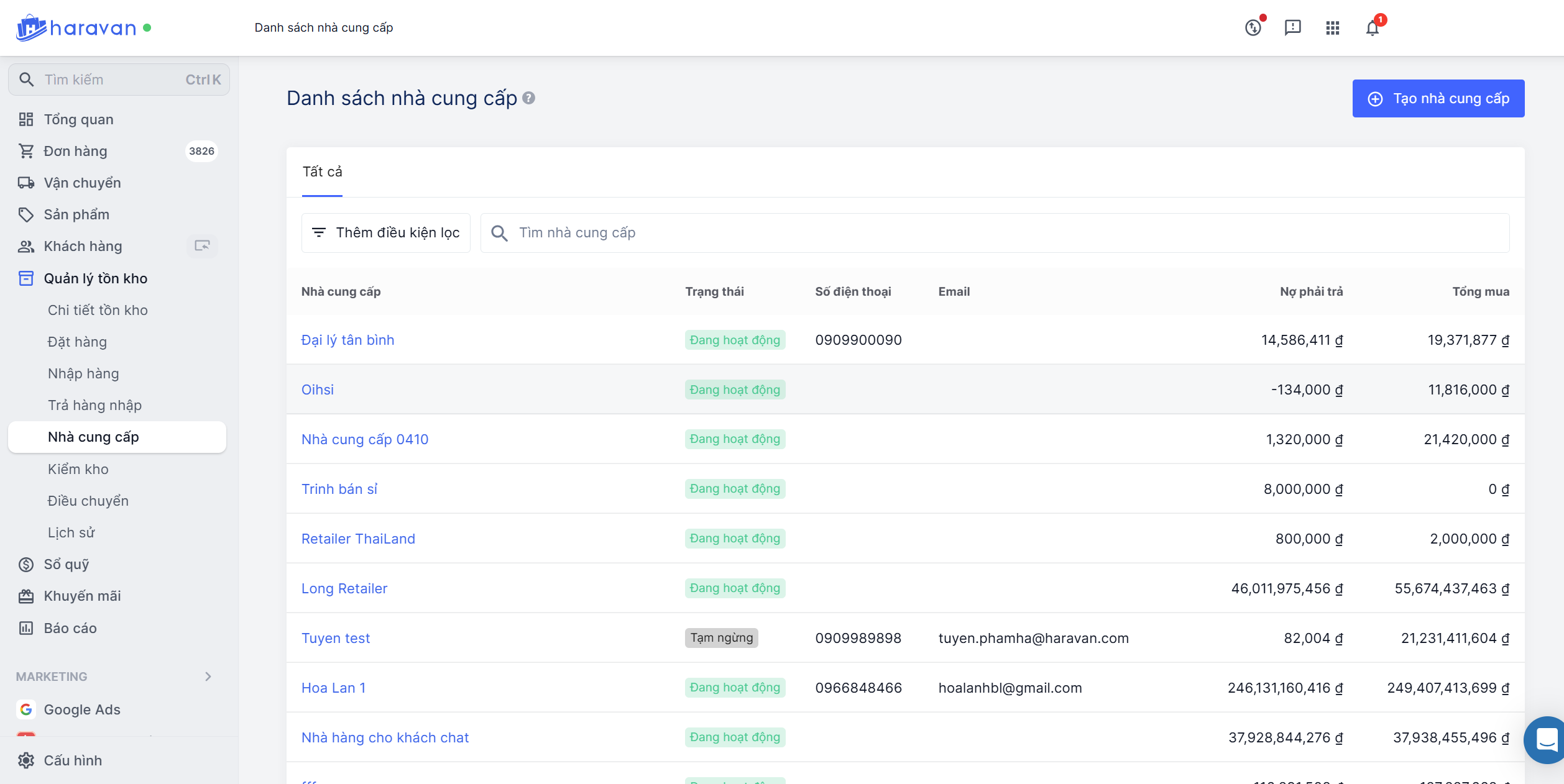This screenshot has width=1564, height=784.
Task: Click the notification bell icon
Action: pyautogui.click(x=1373, y=28)
